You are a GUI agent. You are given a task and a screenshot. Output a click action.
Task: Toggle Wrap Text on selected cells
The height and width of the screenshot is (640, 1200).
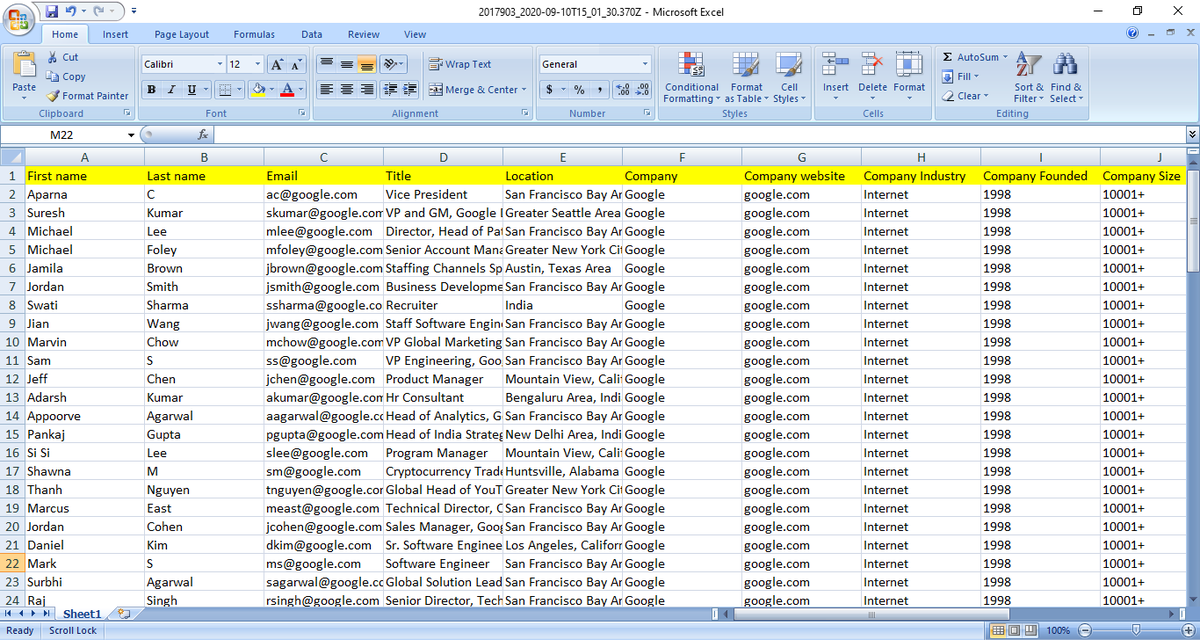(x=460, y=64)
